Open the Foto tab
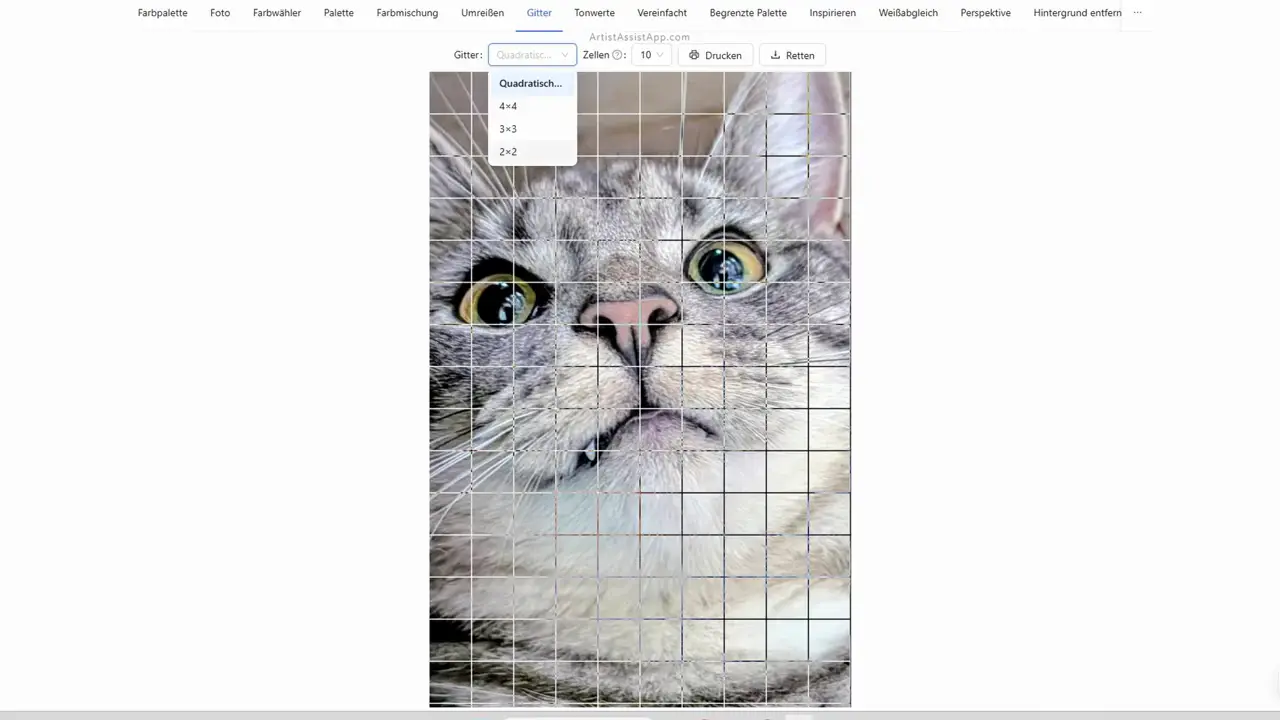 click(220, 13)
